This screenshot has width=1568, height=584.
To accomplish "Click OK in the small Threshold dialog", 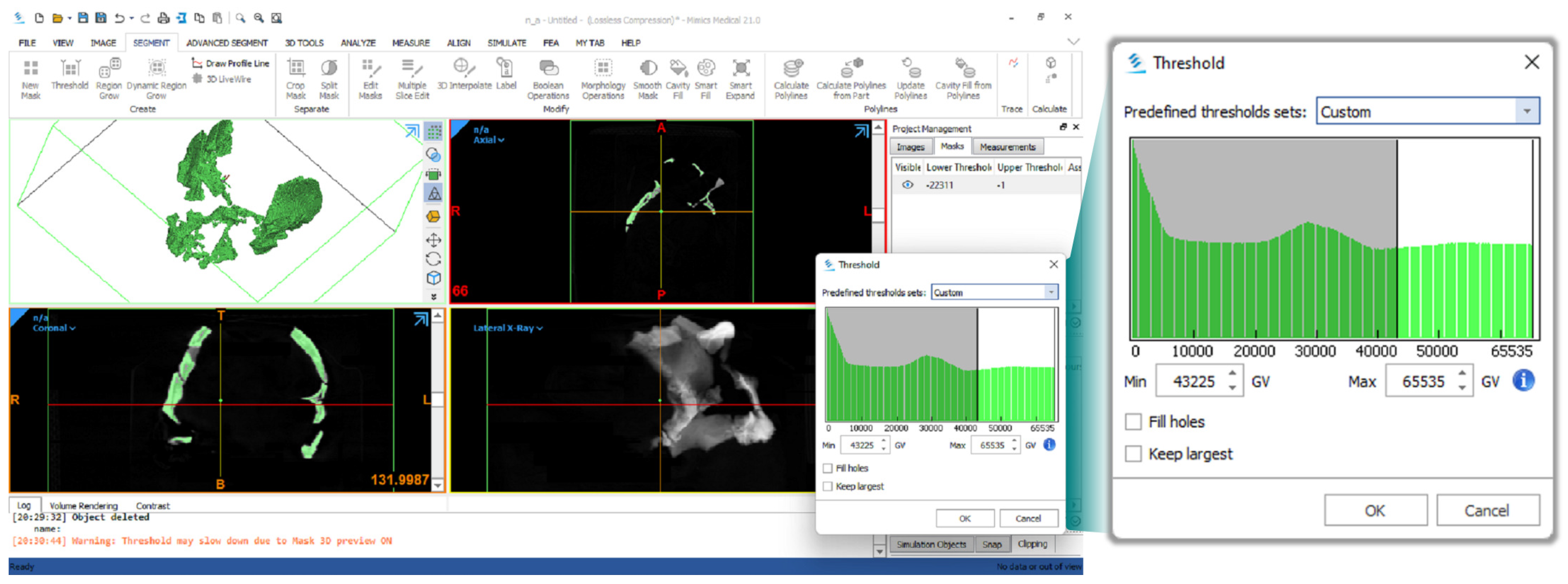I will [965, 518].
